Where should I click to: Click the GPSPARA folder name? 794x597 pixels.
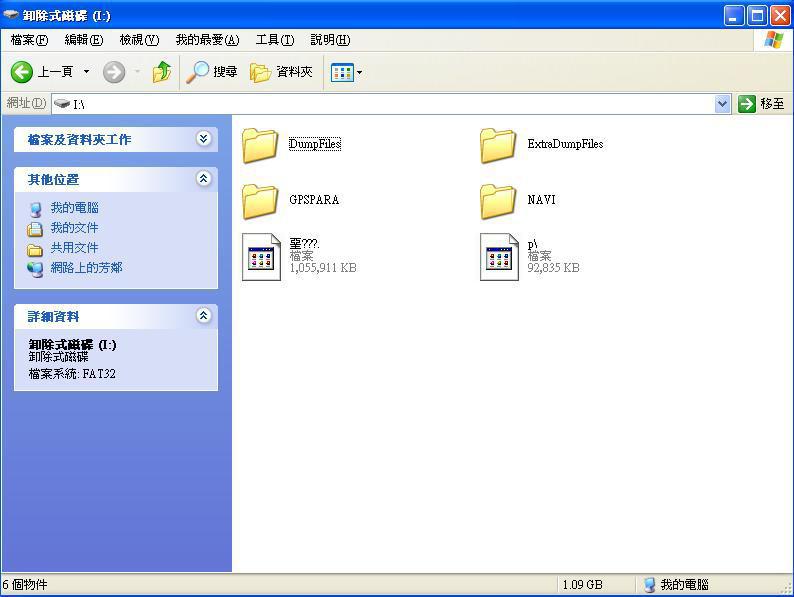tap(314, 200)
